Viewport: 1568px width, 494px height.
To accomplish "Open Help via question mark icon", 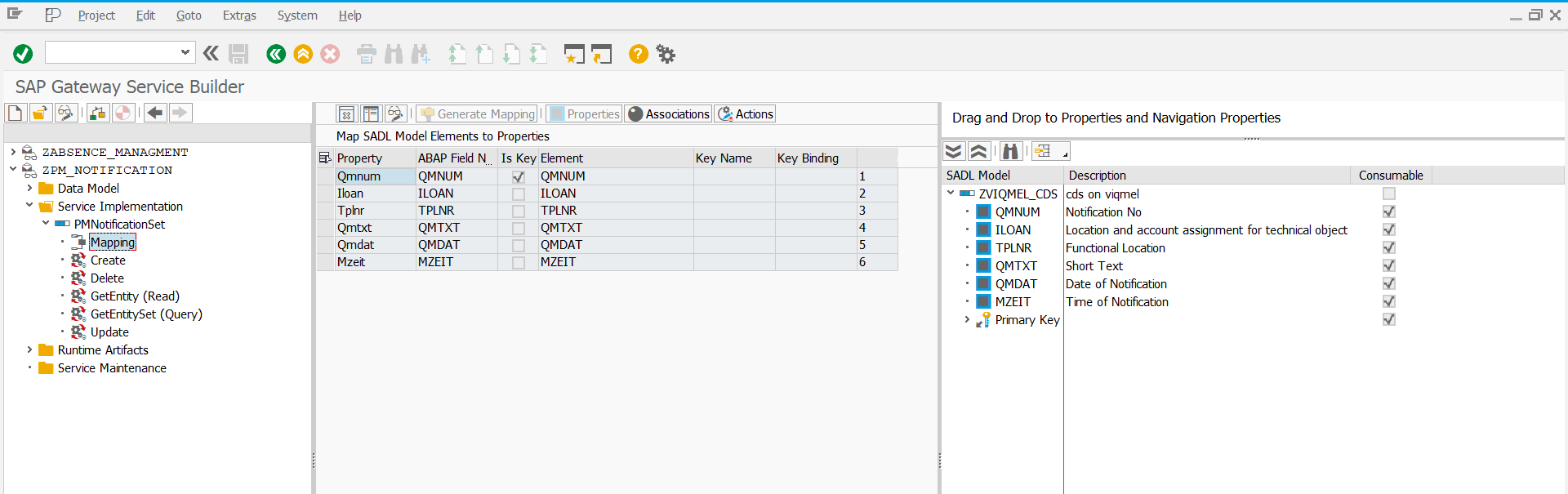I will 639,54.
